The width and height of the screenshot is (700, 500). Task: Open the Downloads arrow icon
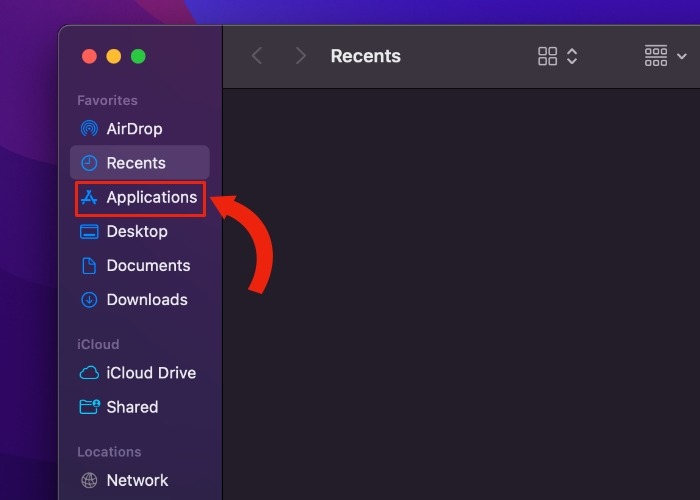[89, 300]
